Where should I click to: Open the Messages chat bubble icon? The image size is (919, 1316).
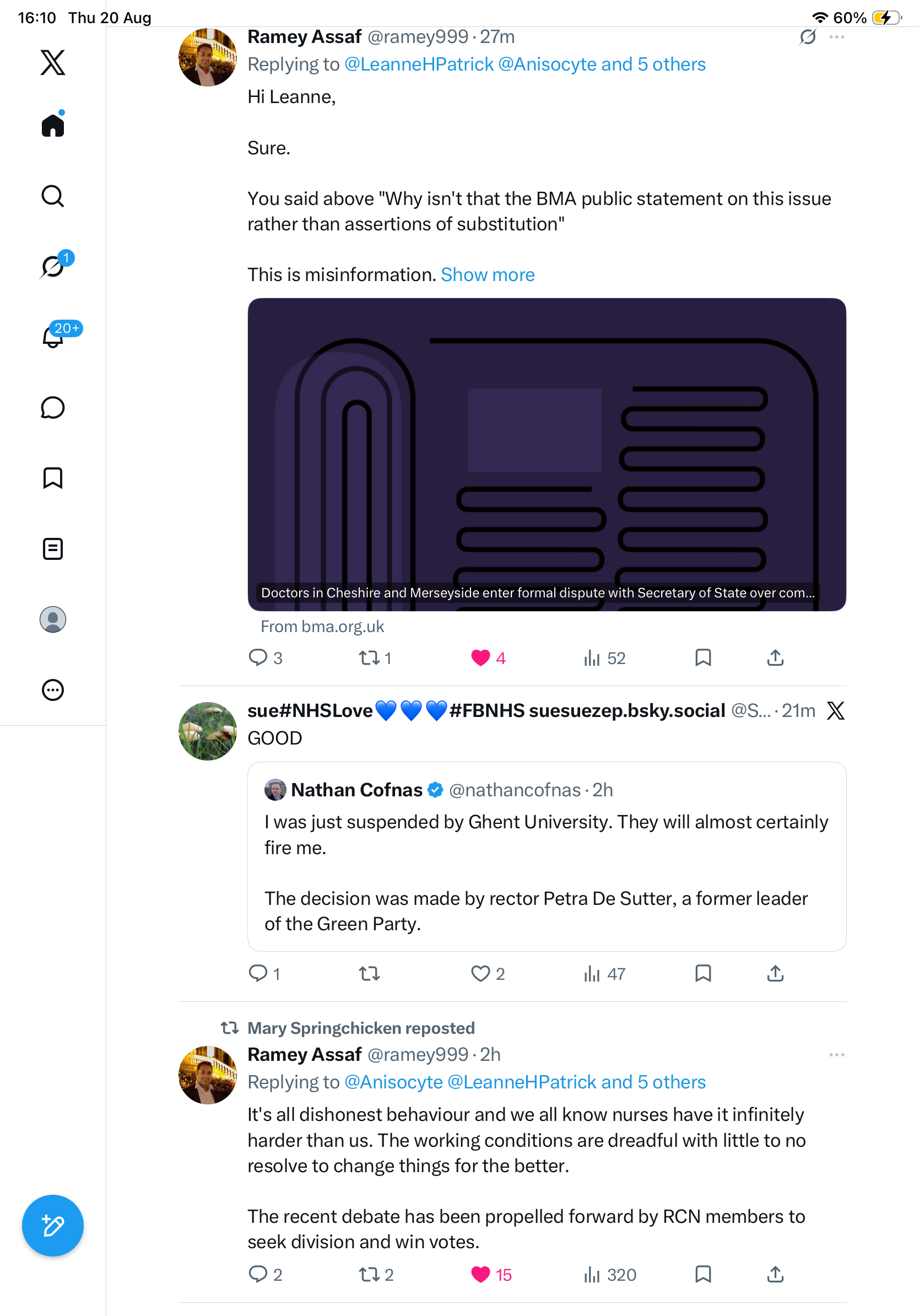(x=53, y=407)
